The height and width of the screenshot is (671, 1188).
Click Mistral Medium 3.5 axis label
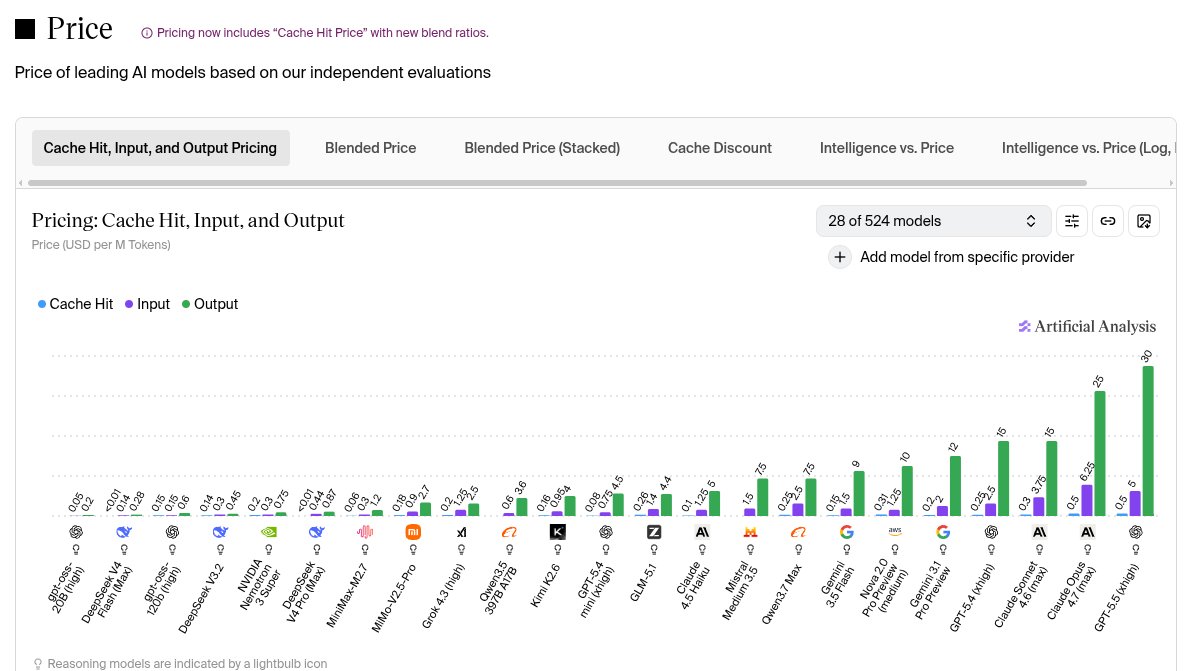coord(739,591)
